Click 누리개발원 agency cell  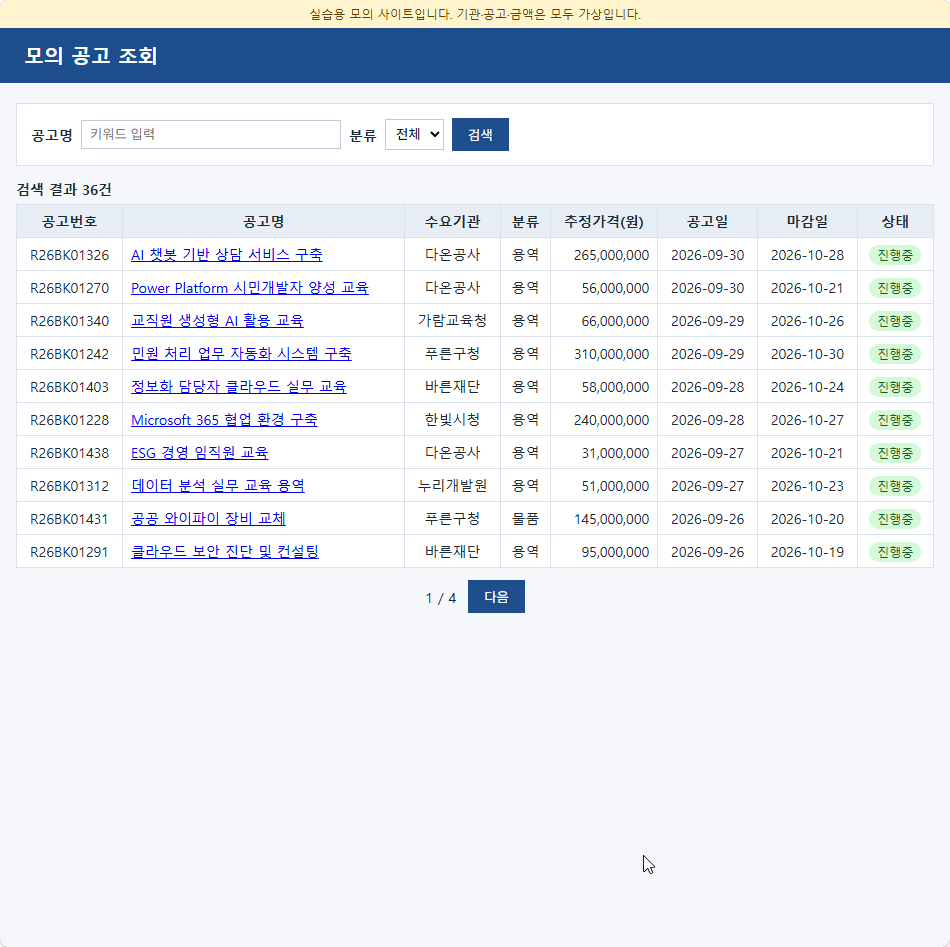point(453,486)
